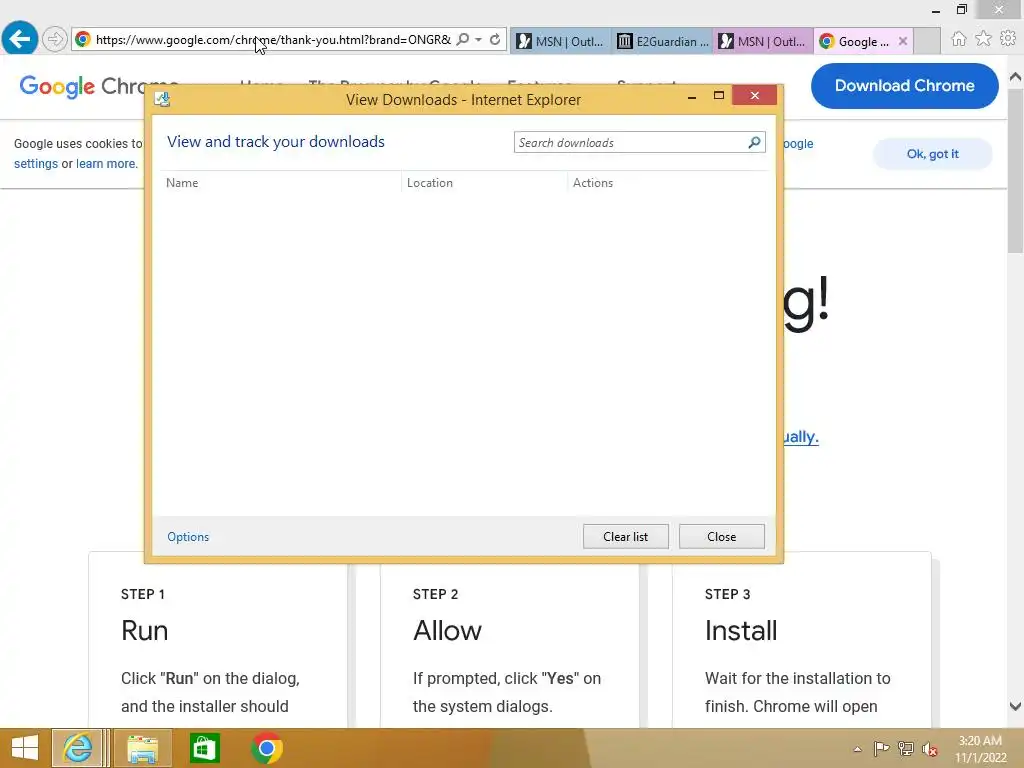Switch to the second MSN | Outlook tab
The height and width of the screenshot is (768, 1024).
(x=763, y=41)
